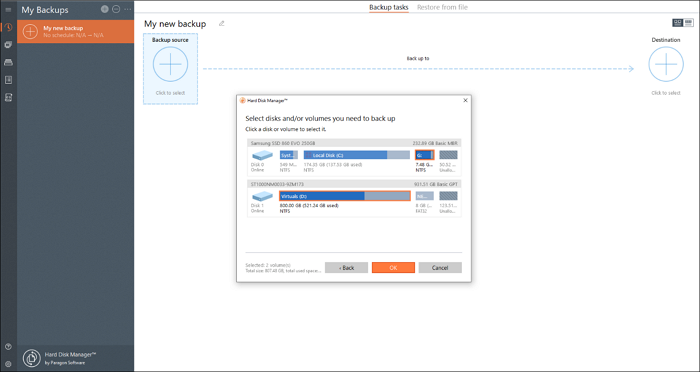Click the Back button in the dialog

point(346,268)
